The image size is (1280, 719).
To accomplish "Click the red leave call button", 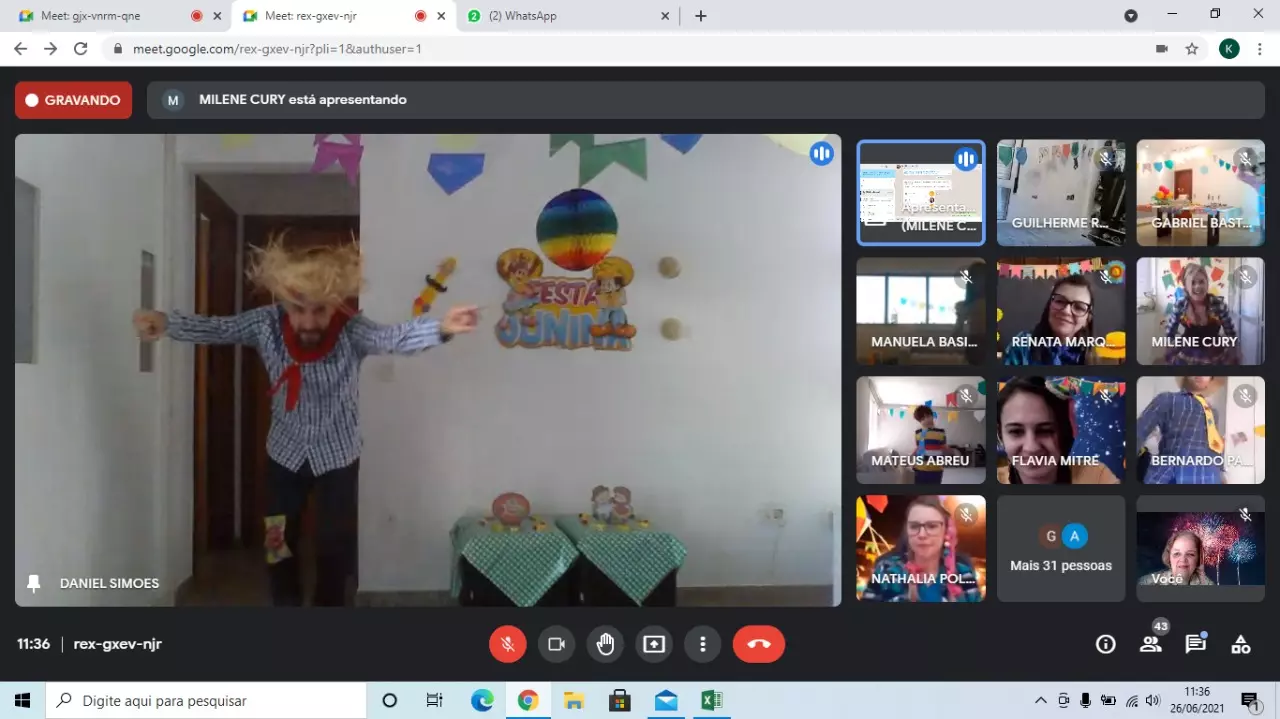I will click(x=758, y=644).
